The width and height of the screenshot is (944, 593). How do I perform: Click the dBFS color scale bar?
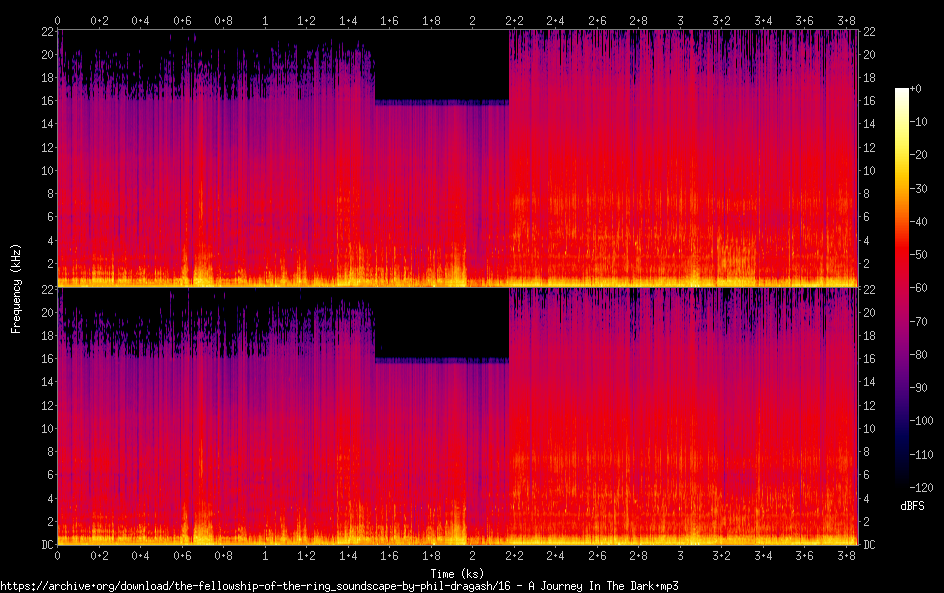coord(901,290)
